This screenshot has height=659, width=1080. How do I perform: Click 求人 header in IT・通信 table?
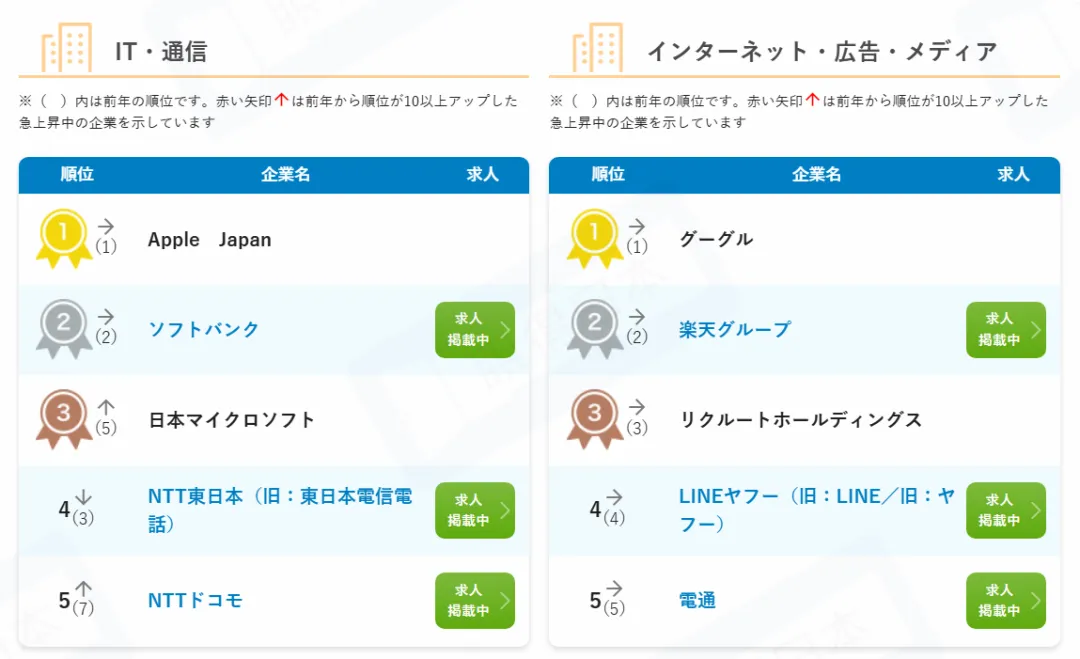coord(482,174)
